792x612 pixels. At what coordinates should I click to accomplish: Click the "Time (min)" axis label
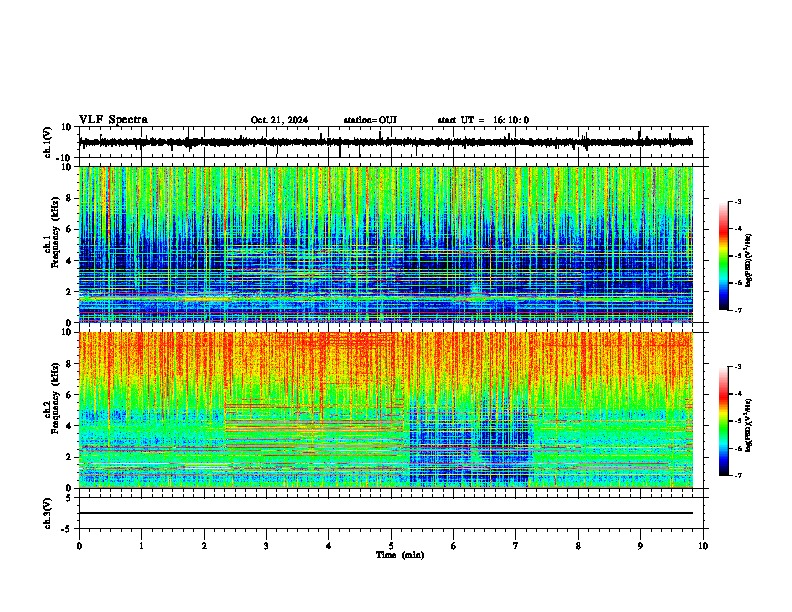400,555
